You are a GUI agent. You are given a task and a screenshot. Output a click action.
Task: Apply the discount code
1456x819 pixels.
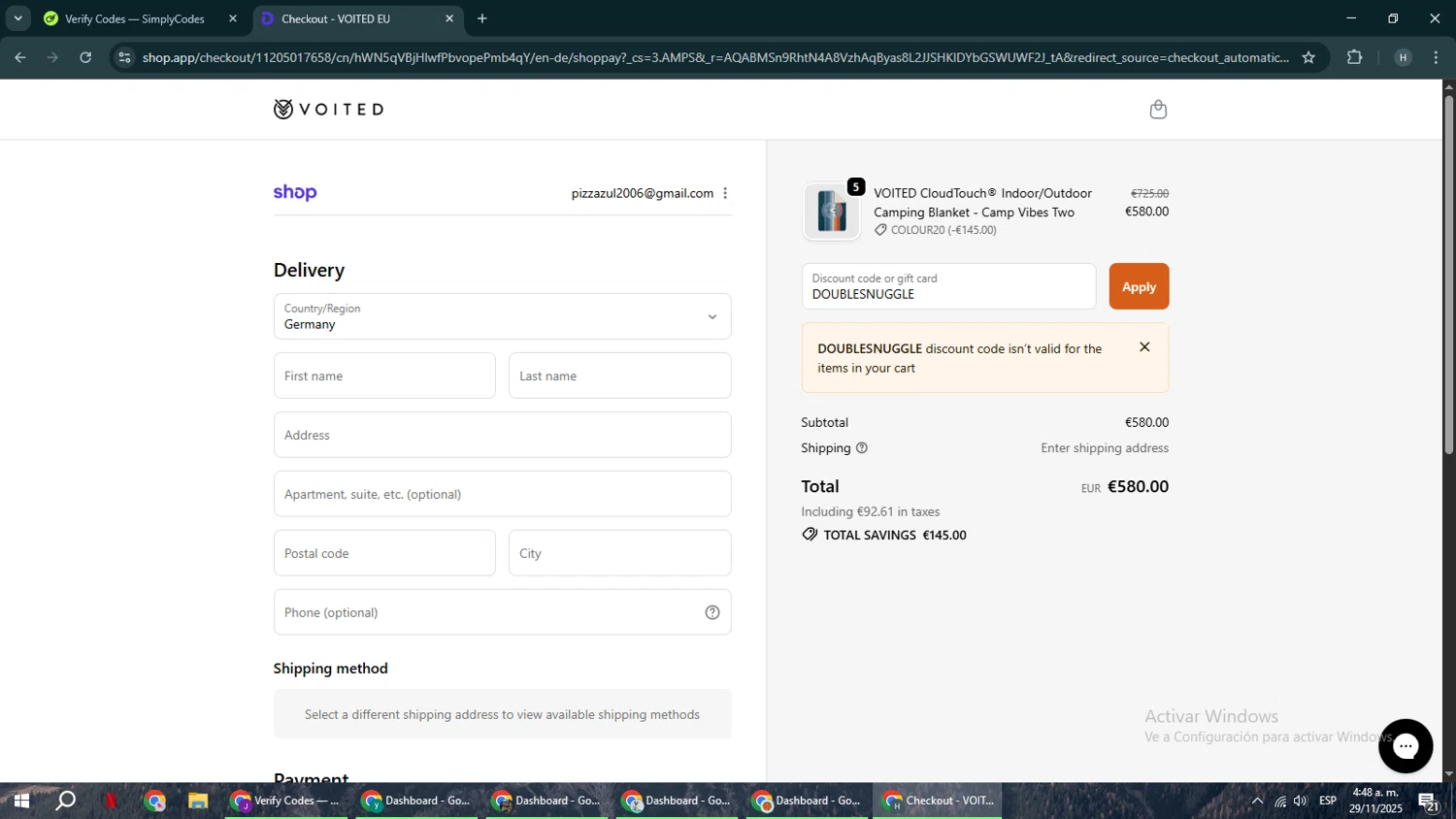click(1139, 286)
